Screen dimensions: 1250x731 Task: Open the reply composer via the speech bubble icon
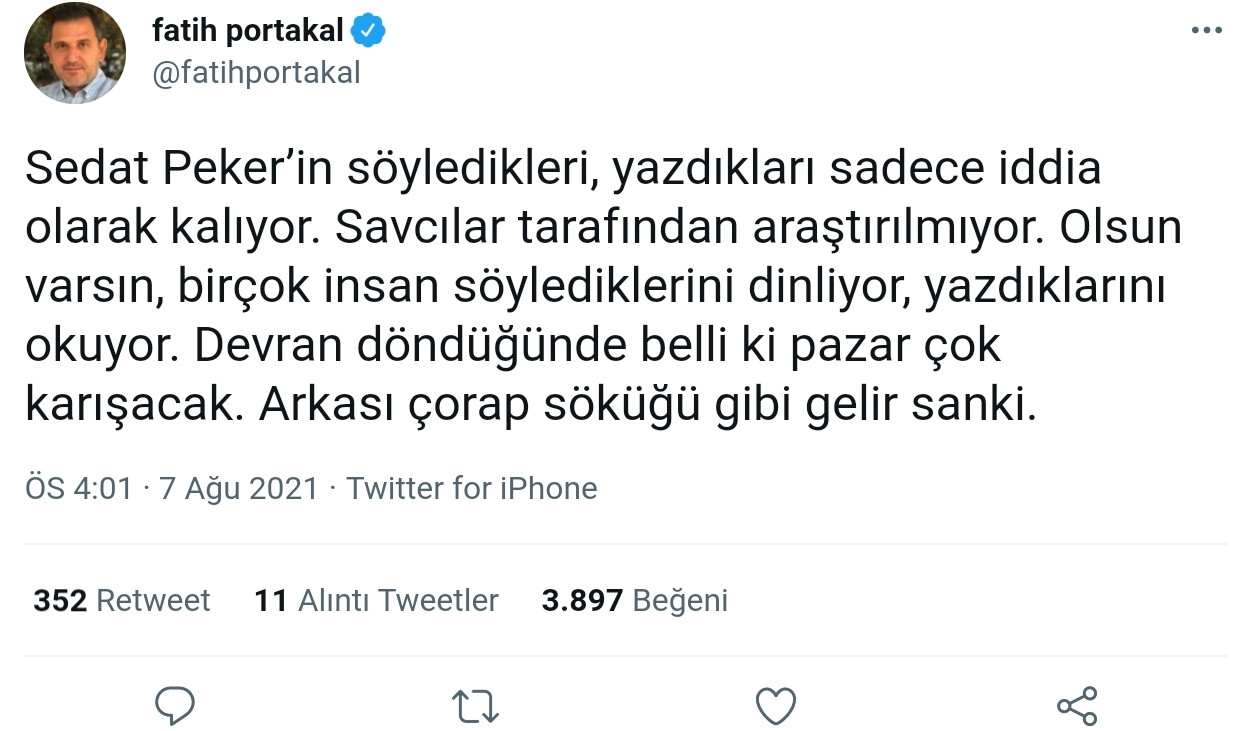[x=175, y=704]
